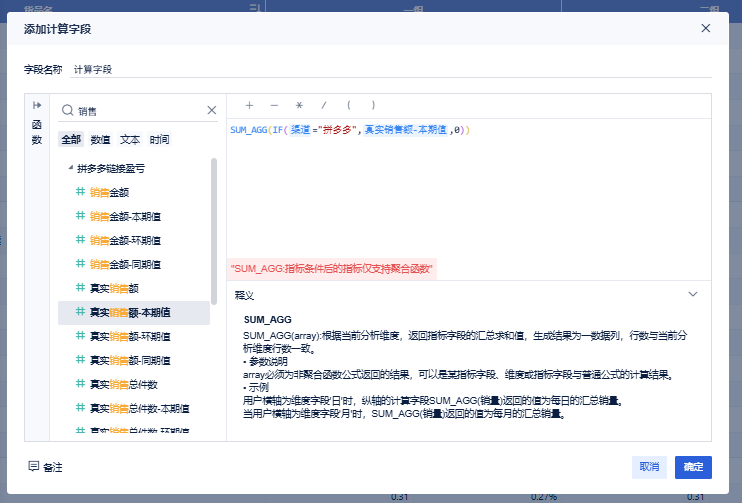742x503 pixels.
Task: Click the 取消 button
Action: point(649,467)
